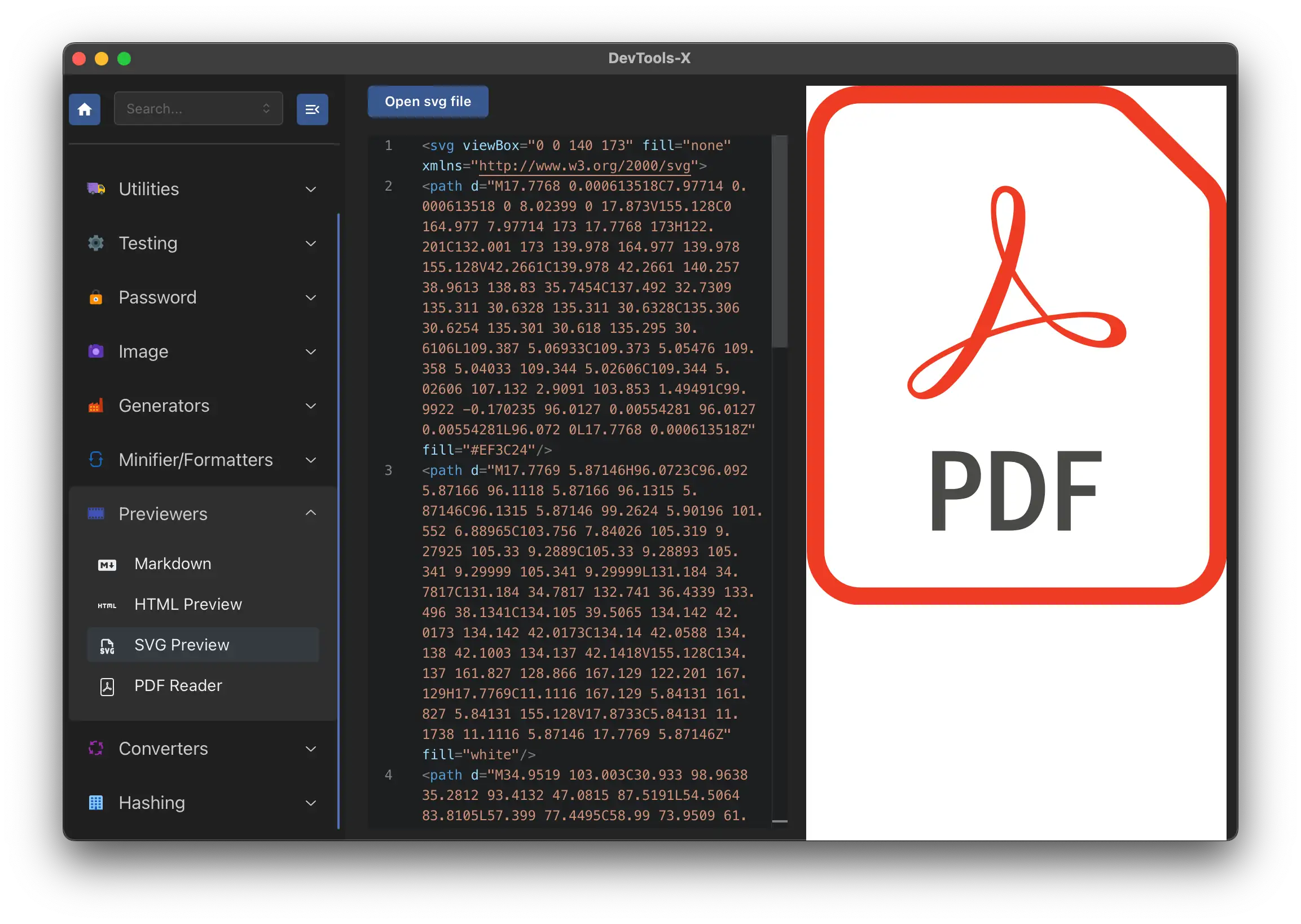The width and height of the screenshot is (1301, 924).
Task: Click the sidebar vertical scrollbar
Action: (338, 521)
